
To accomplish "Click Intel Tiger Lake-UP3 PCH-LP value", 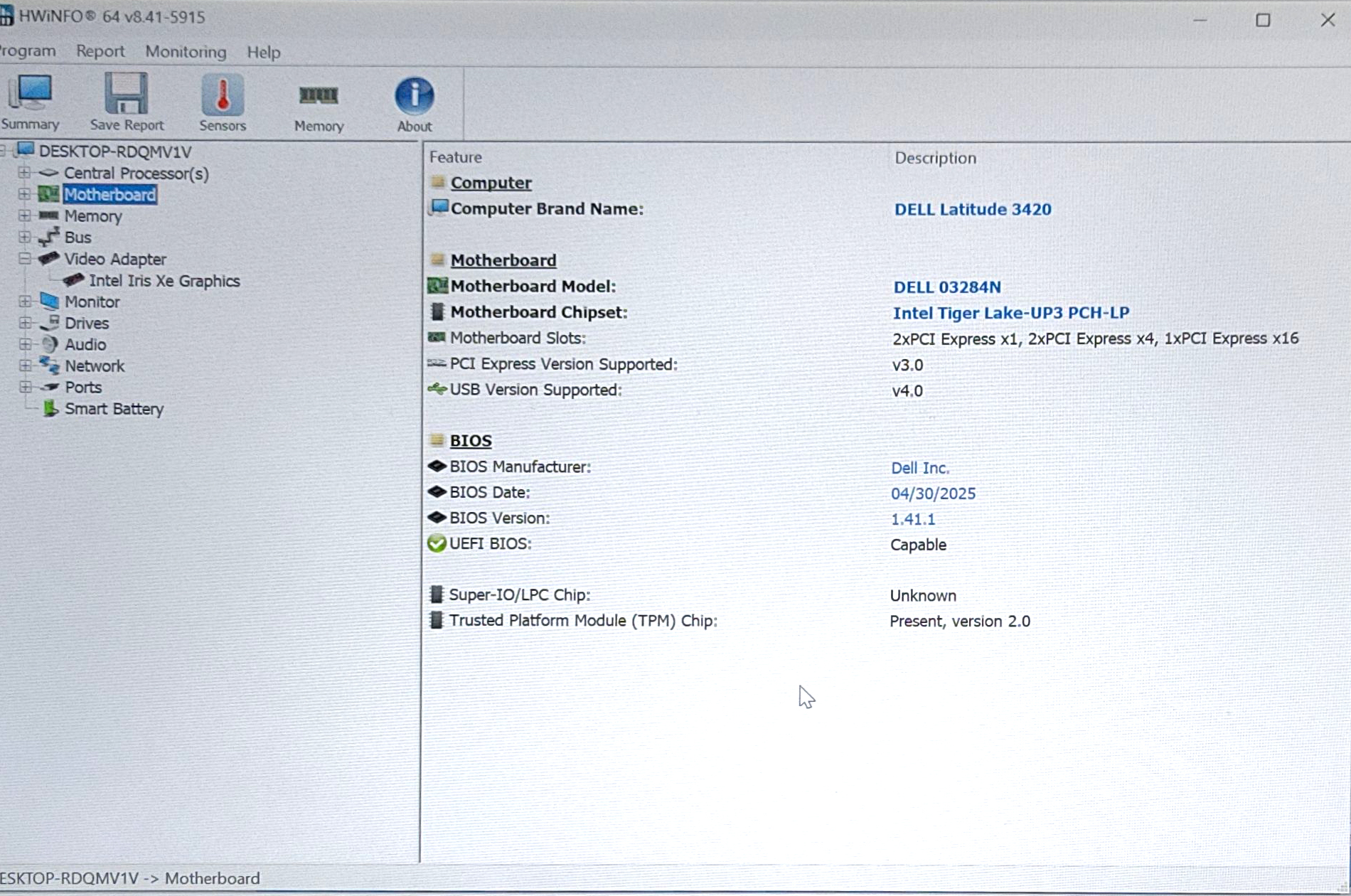I will pos(1011,313).
